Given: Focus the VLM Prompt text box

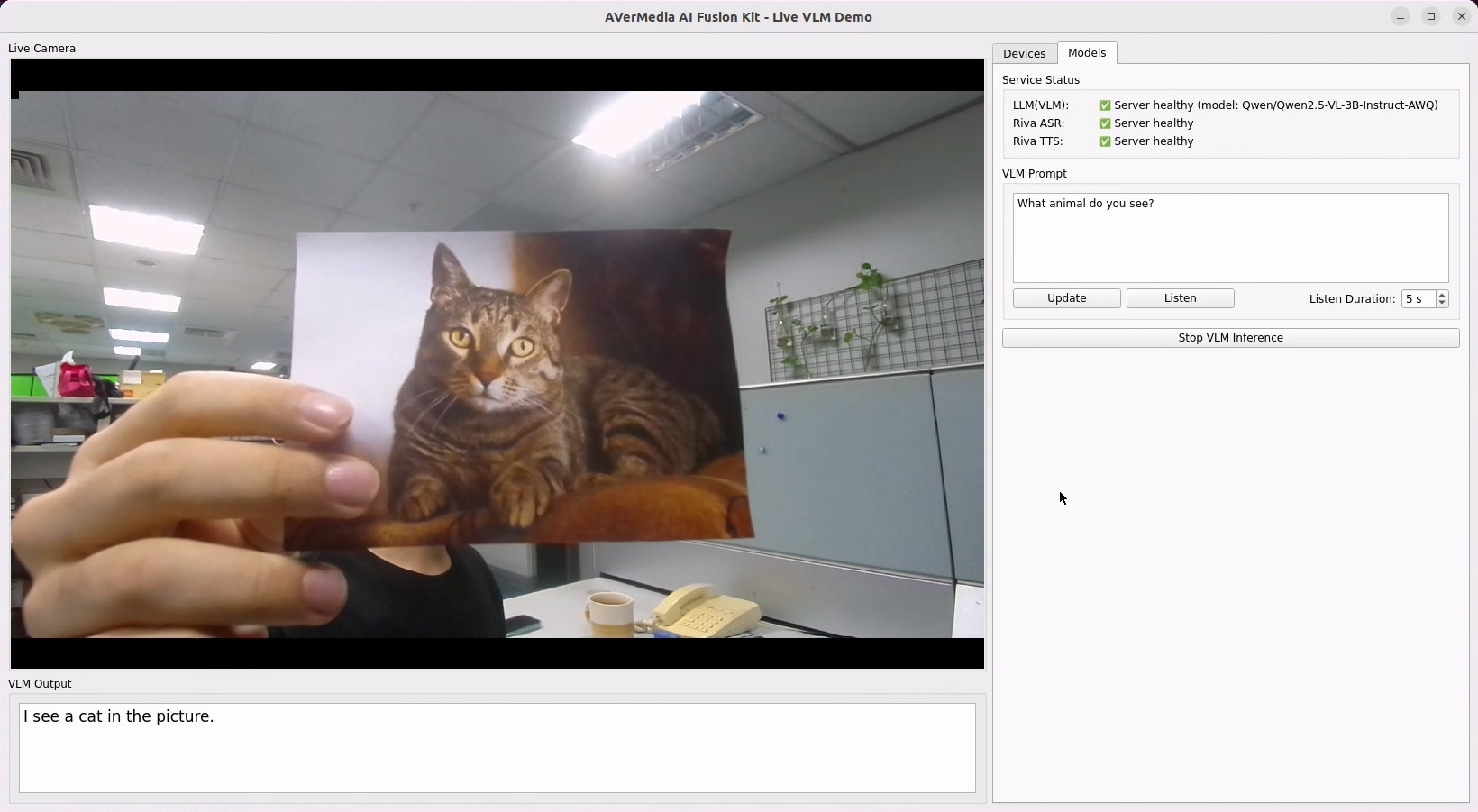Looking at the screenshot, I should pos(1230,239).
